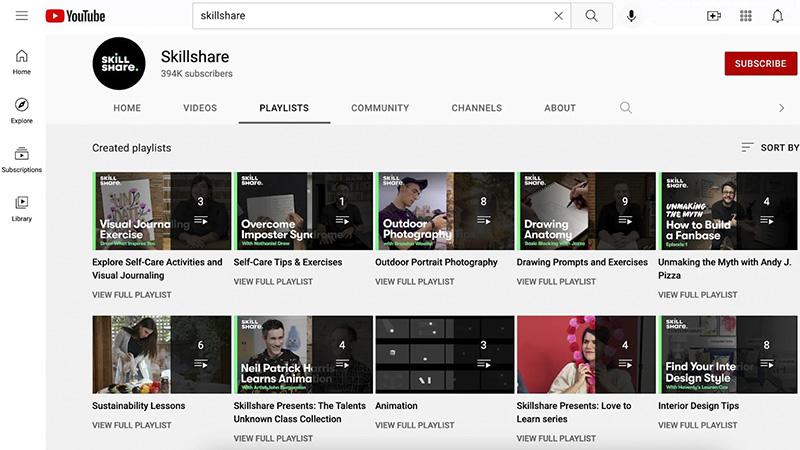Open the Sort By menu
The image size is (800, 450).
click(770, 147)
